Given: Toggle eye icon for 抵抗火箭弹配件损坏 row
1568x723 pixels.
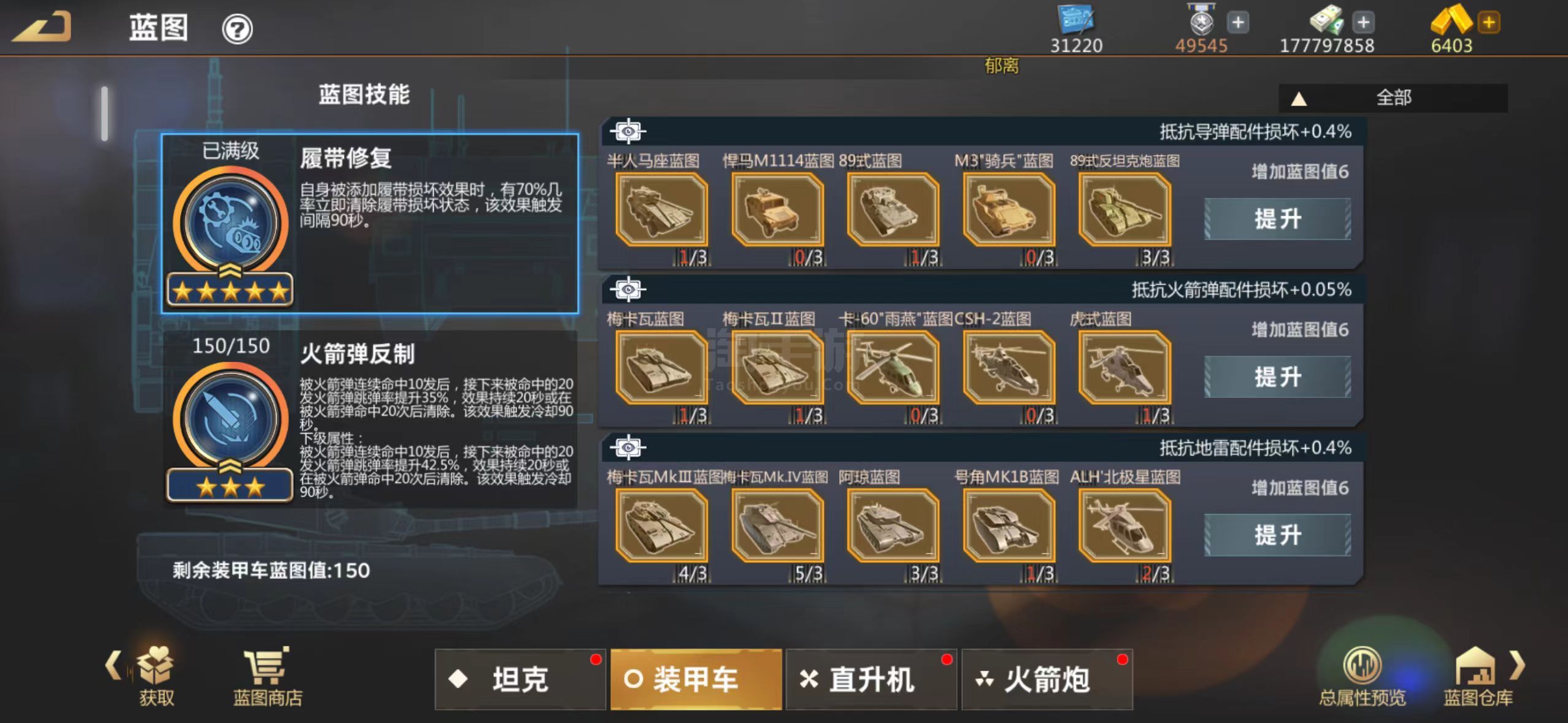Looking at the screenshot, I should tap(628, 289).
